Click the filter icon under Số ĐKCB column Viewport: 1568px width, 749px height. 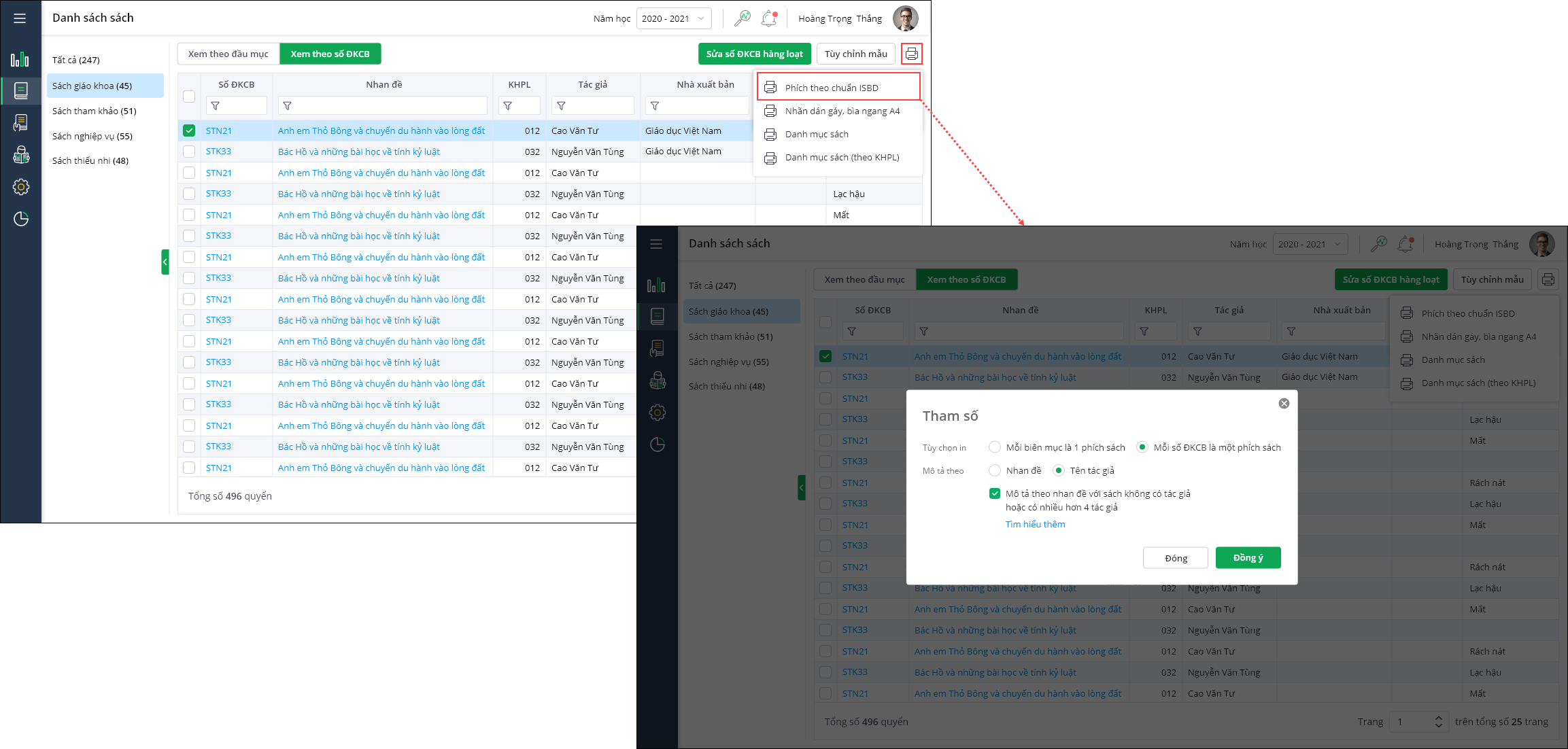pos(216,106)
